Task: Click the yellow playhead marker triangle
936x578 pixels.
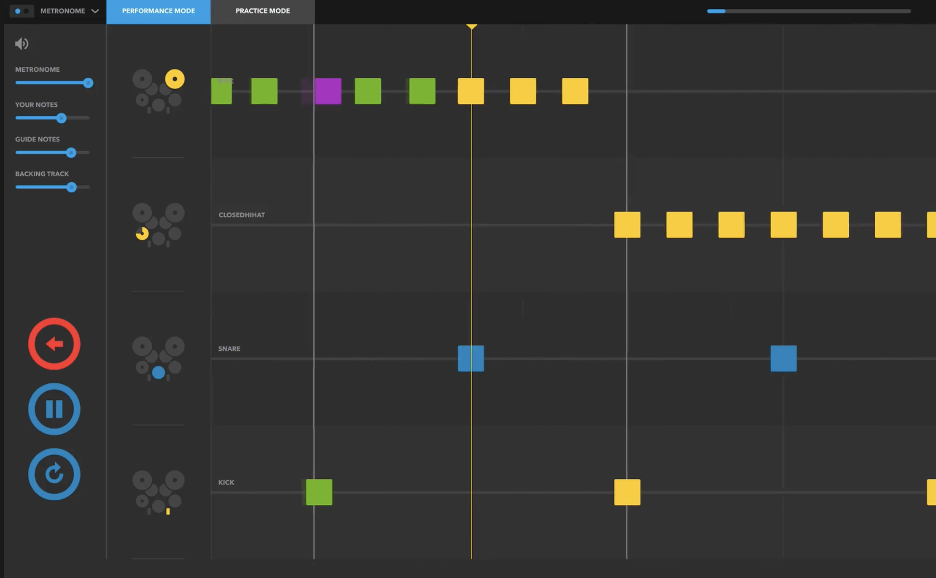Action: point(471,25)
